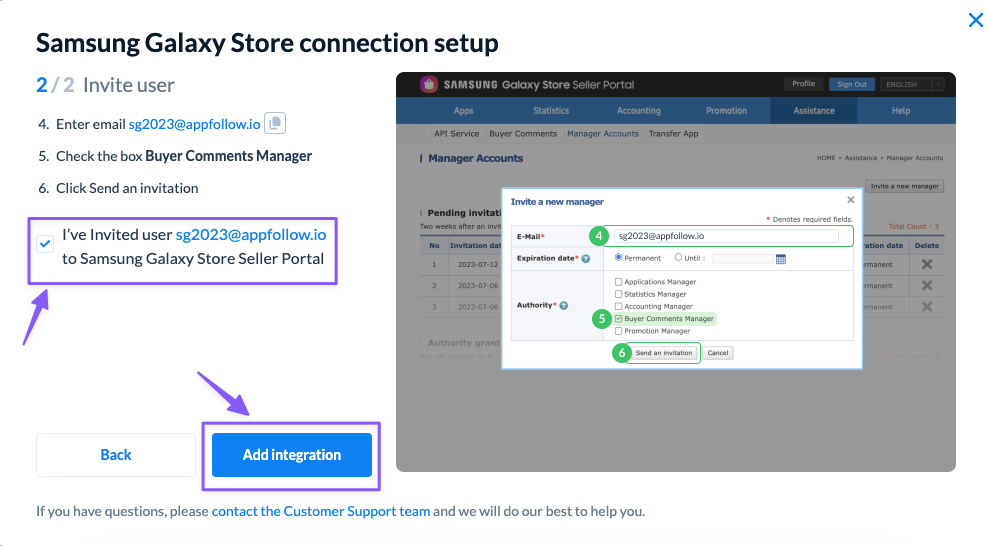The image size is (989, 546).
Task: Select the "2 / 2 Invite user" step label
Action: 105,85
